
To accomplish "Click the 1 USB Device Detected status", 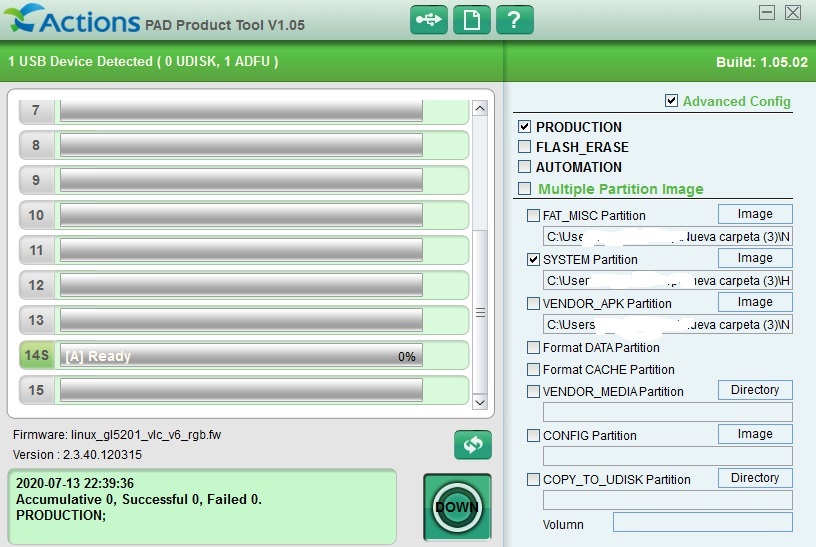I will point(143,61).
